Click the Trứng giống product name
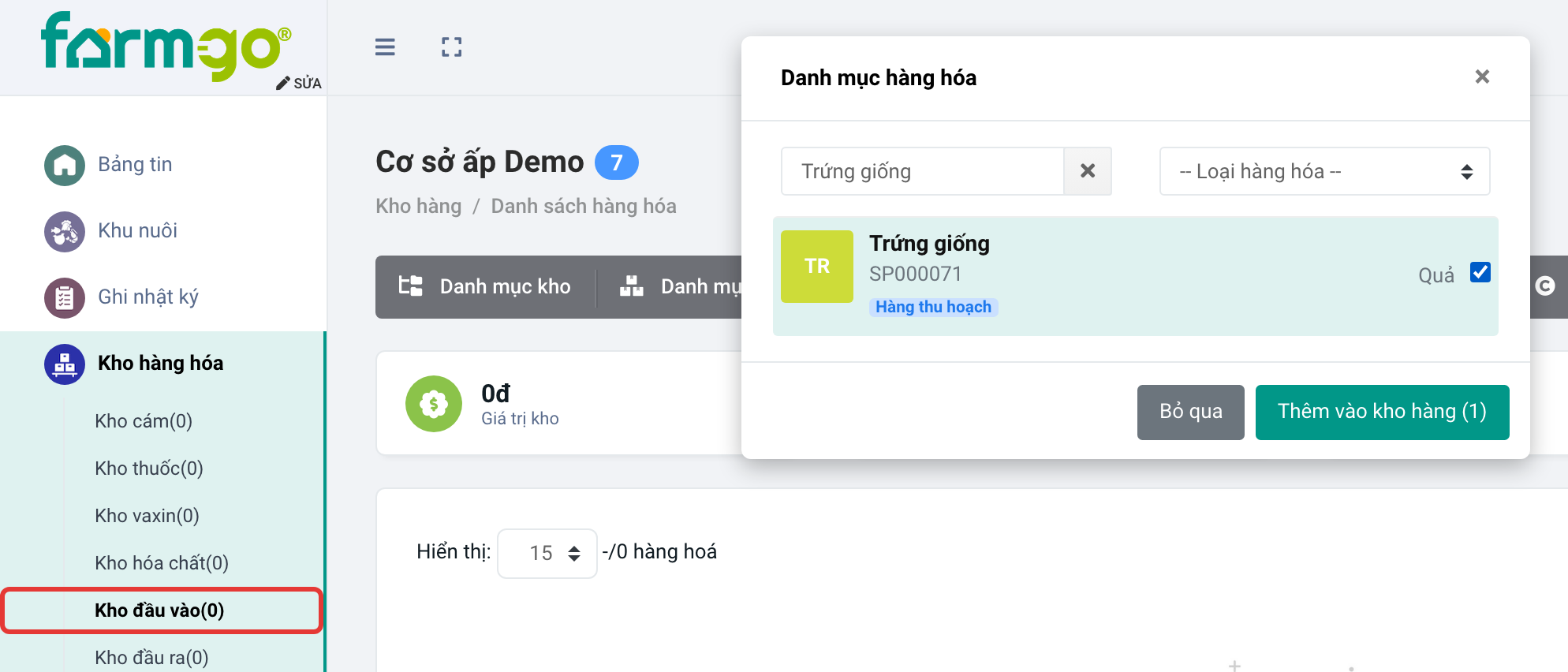 pos(929,244)
